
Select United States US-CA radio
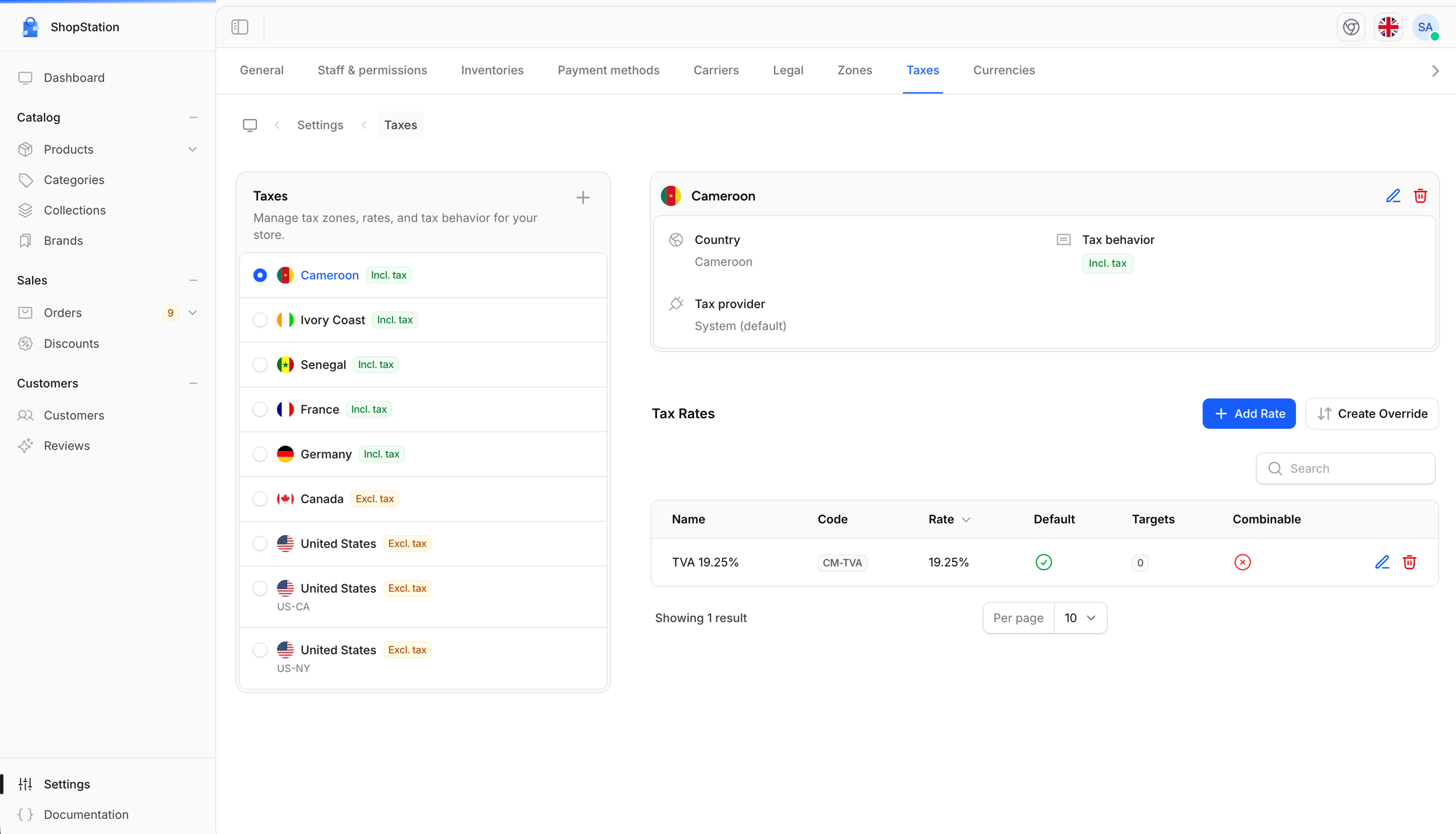pyautogui.click(x=260, y=588)
